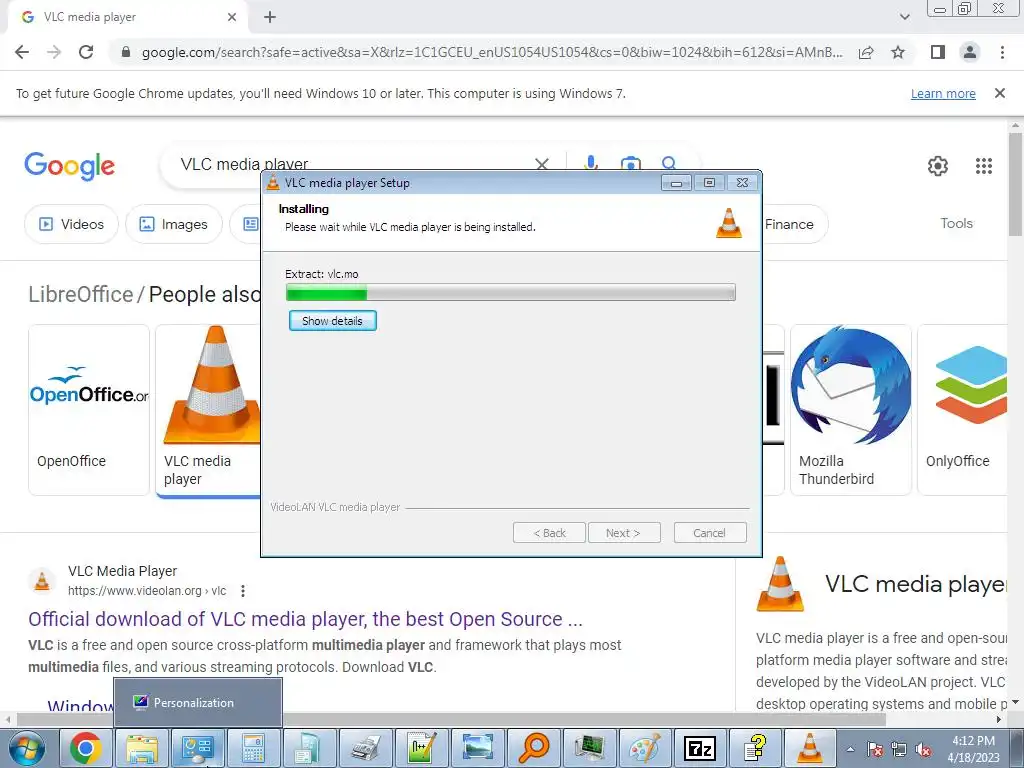The height and width of the screenshot is (768, 1024).
Task: Click the taskbar clock showing 4:12 PM
Action: (973, 749)
